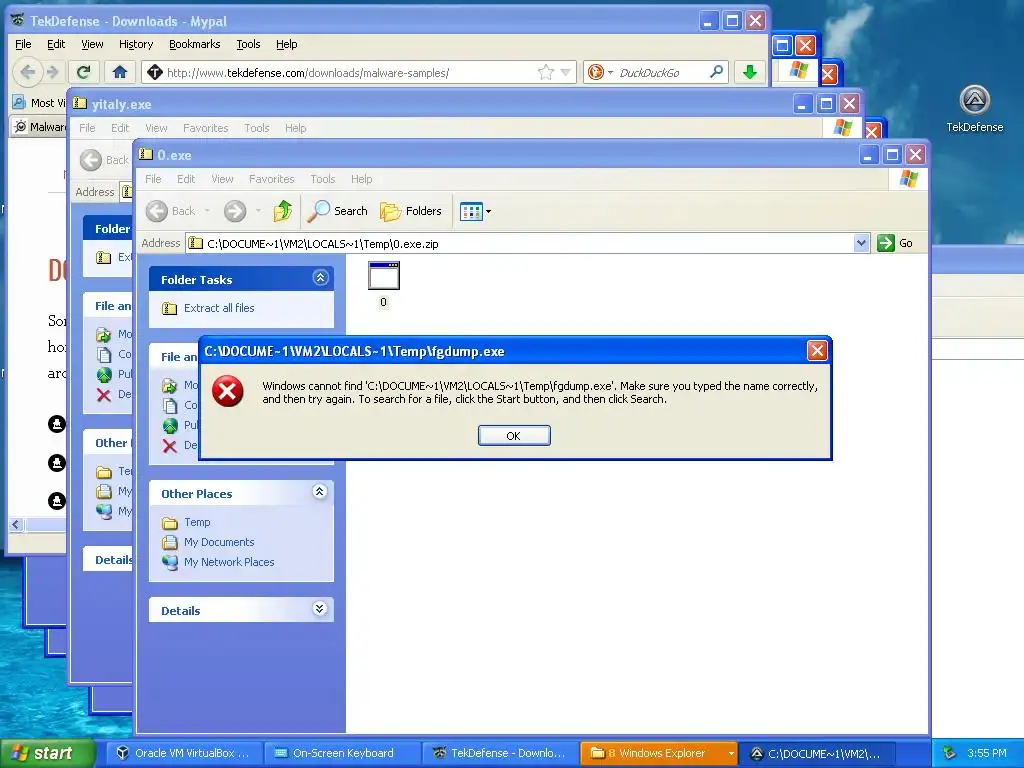Open Mypal File menu

point(23,44)
